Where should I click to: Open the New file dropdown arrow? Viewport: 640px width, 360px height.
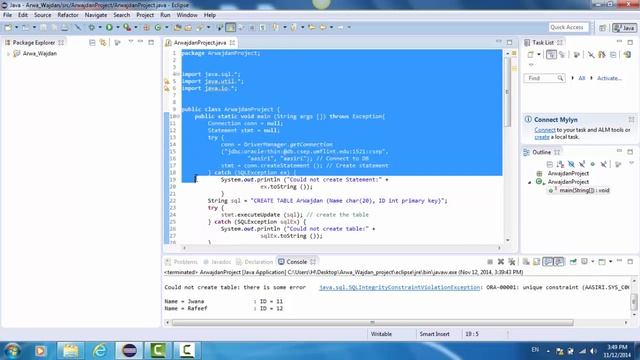pyautogui.click(x=16, y=27)
